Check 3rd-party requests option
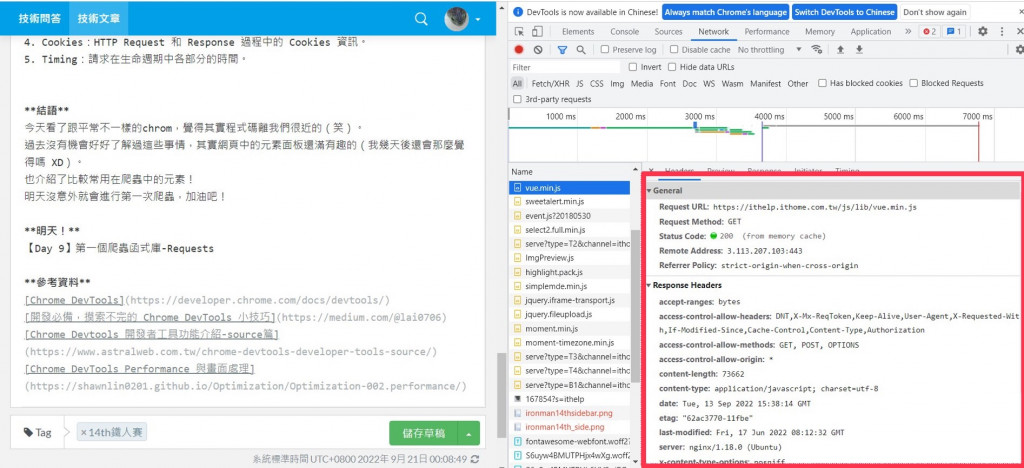 click(x=518, y=99)
